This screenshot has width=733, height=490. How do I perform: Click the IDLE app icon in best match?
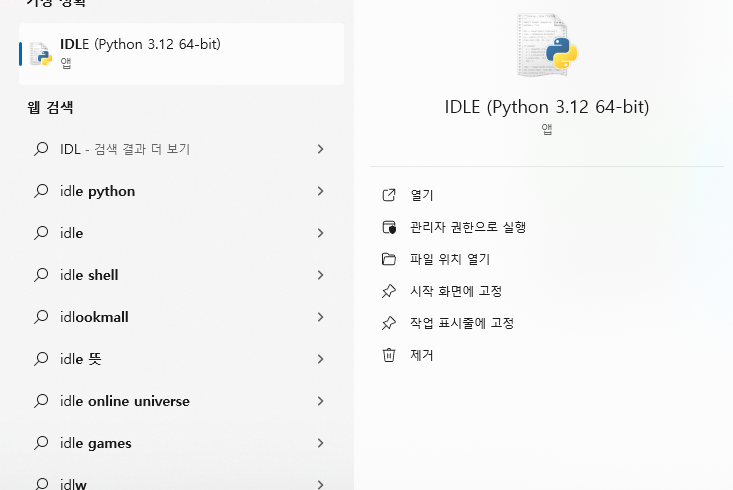pos(41,54)
